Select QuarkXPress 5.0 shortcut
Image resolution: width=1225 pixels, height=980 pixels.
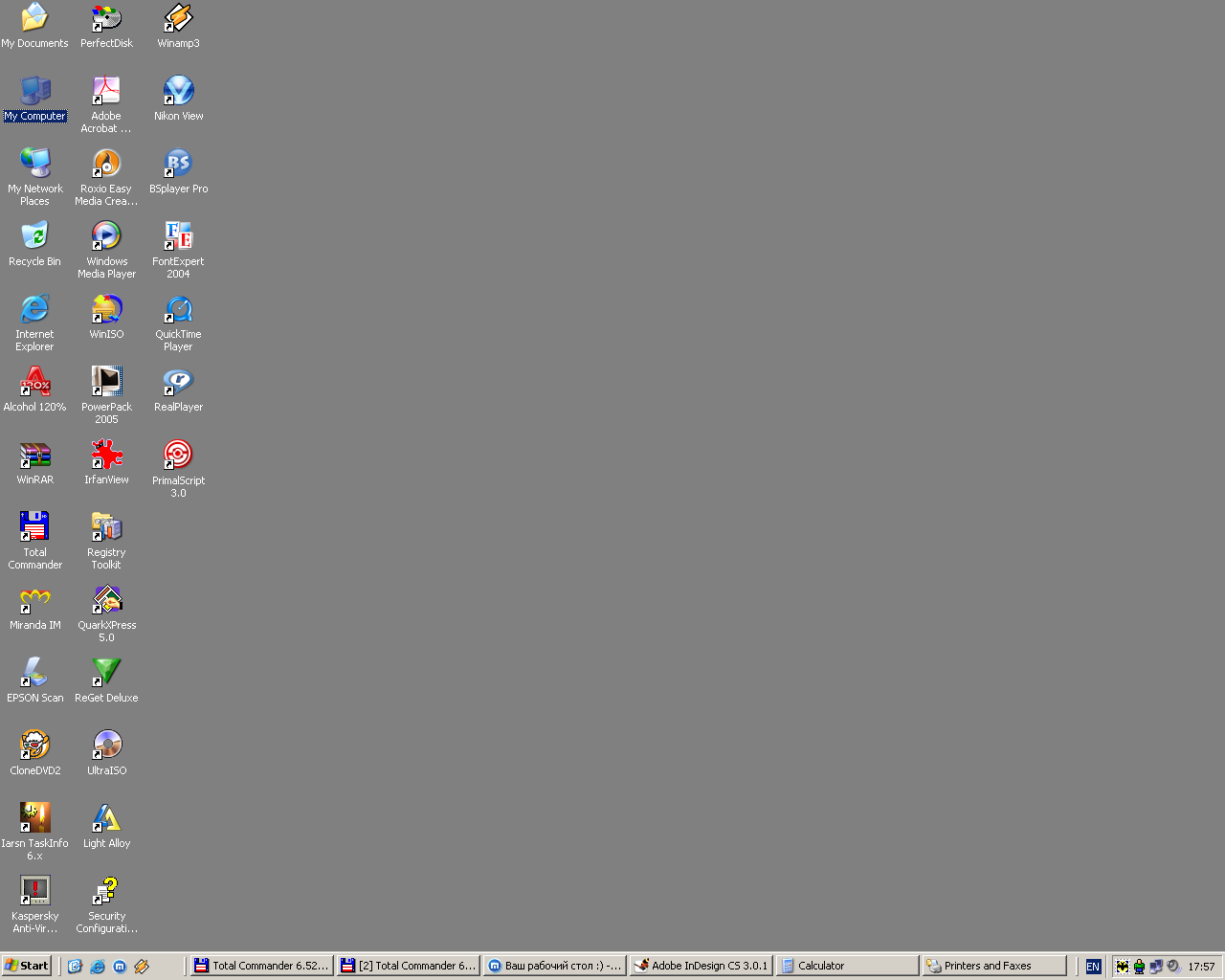106,613
